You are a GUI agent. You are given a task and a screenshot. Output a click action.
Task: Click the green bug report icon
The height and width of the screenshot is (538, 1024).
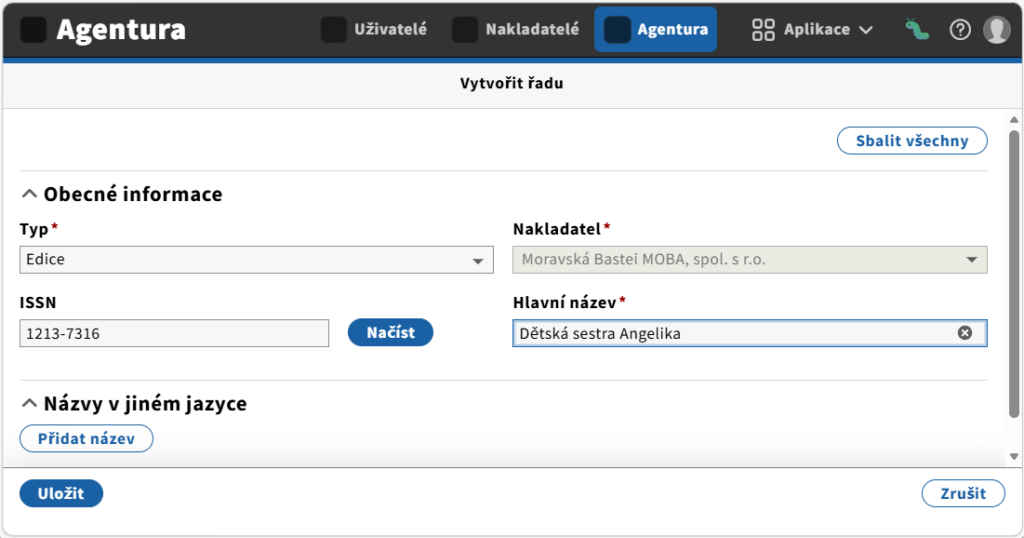click(917, 29)
